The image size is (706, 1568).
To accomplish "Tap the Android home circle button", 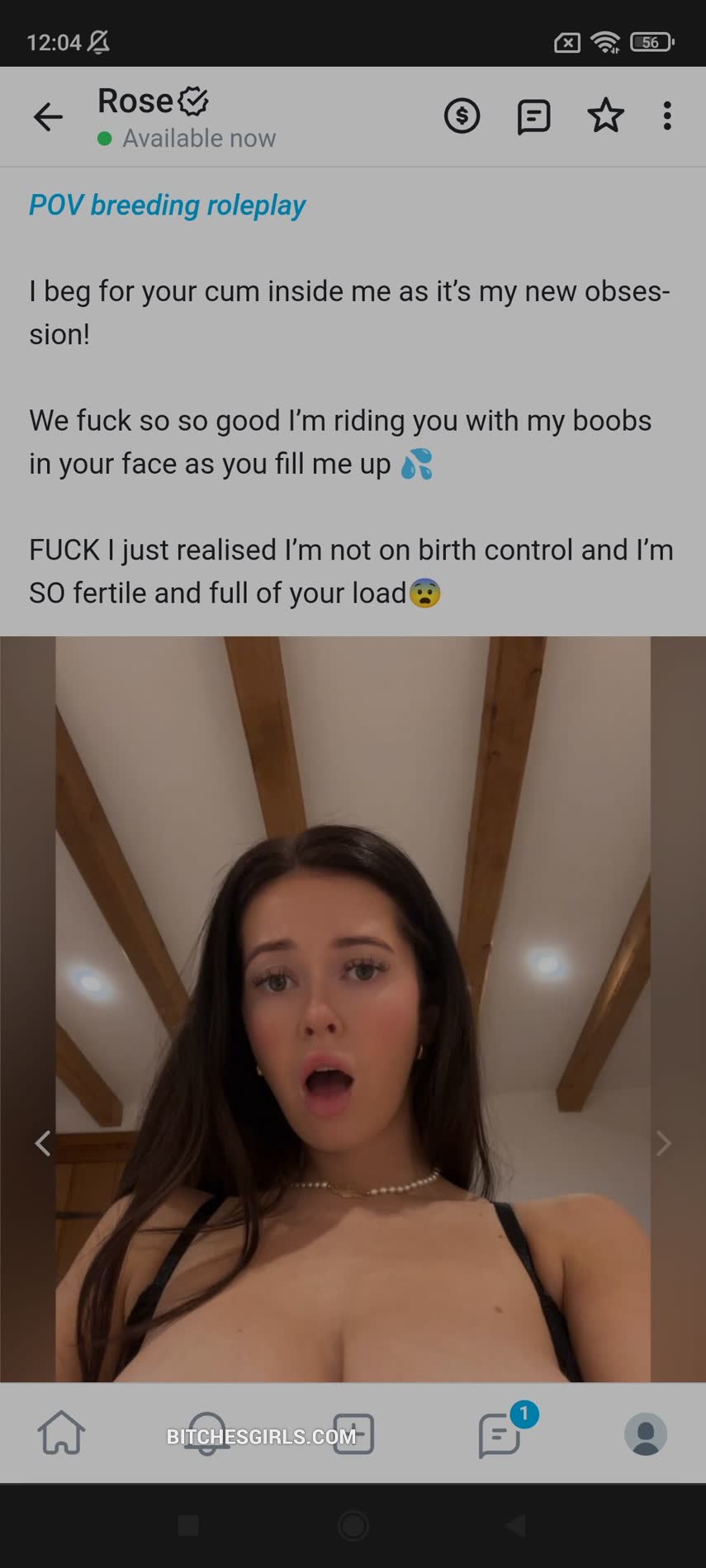I will click(353, 1525).
